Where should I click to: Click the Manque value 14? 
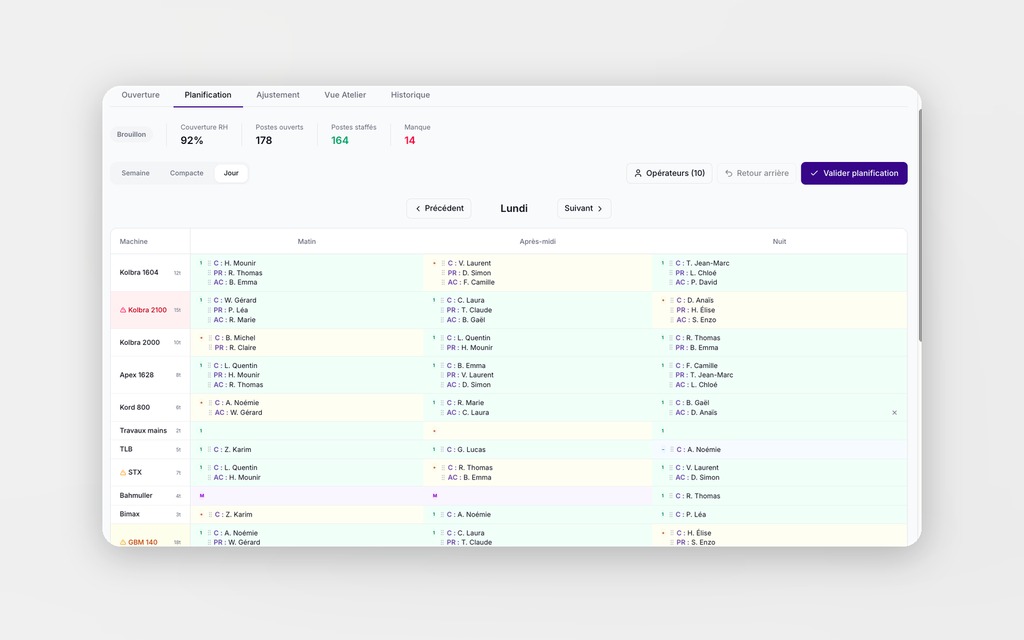point(409,140)
